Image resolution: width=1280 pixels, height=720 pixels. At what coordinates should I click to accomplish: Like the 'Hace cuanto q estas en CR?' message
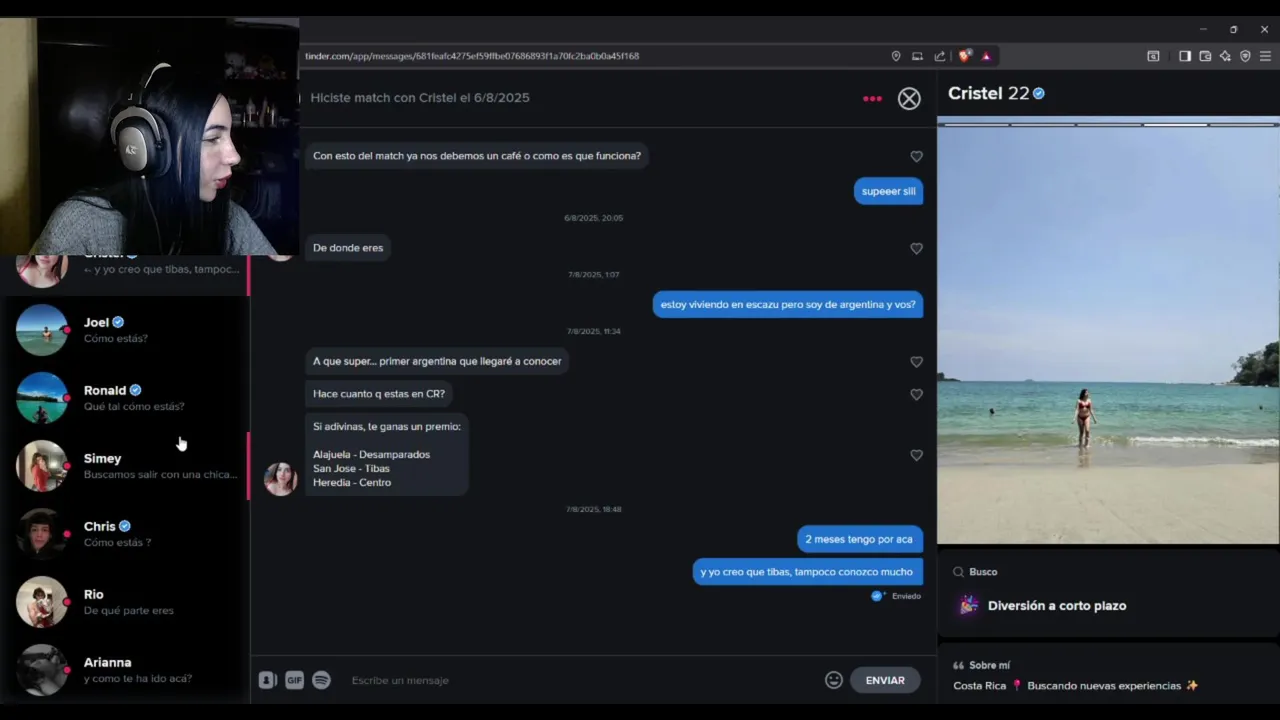point(916,394)
